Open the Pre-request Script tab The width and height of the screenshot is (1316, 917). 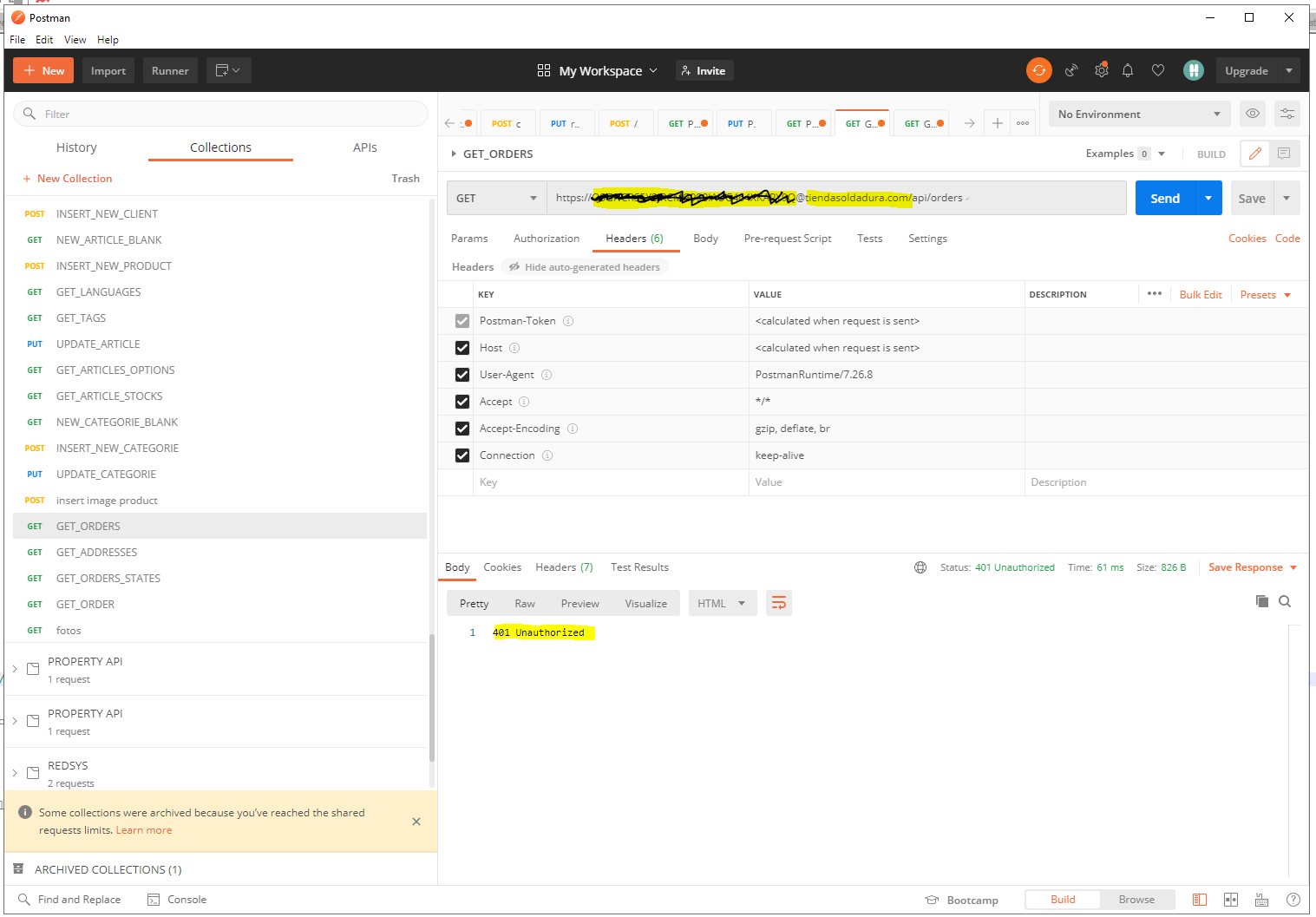(788, 239)
